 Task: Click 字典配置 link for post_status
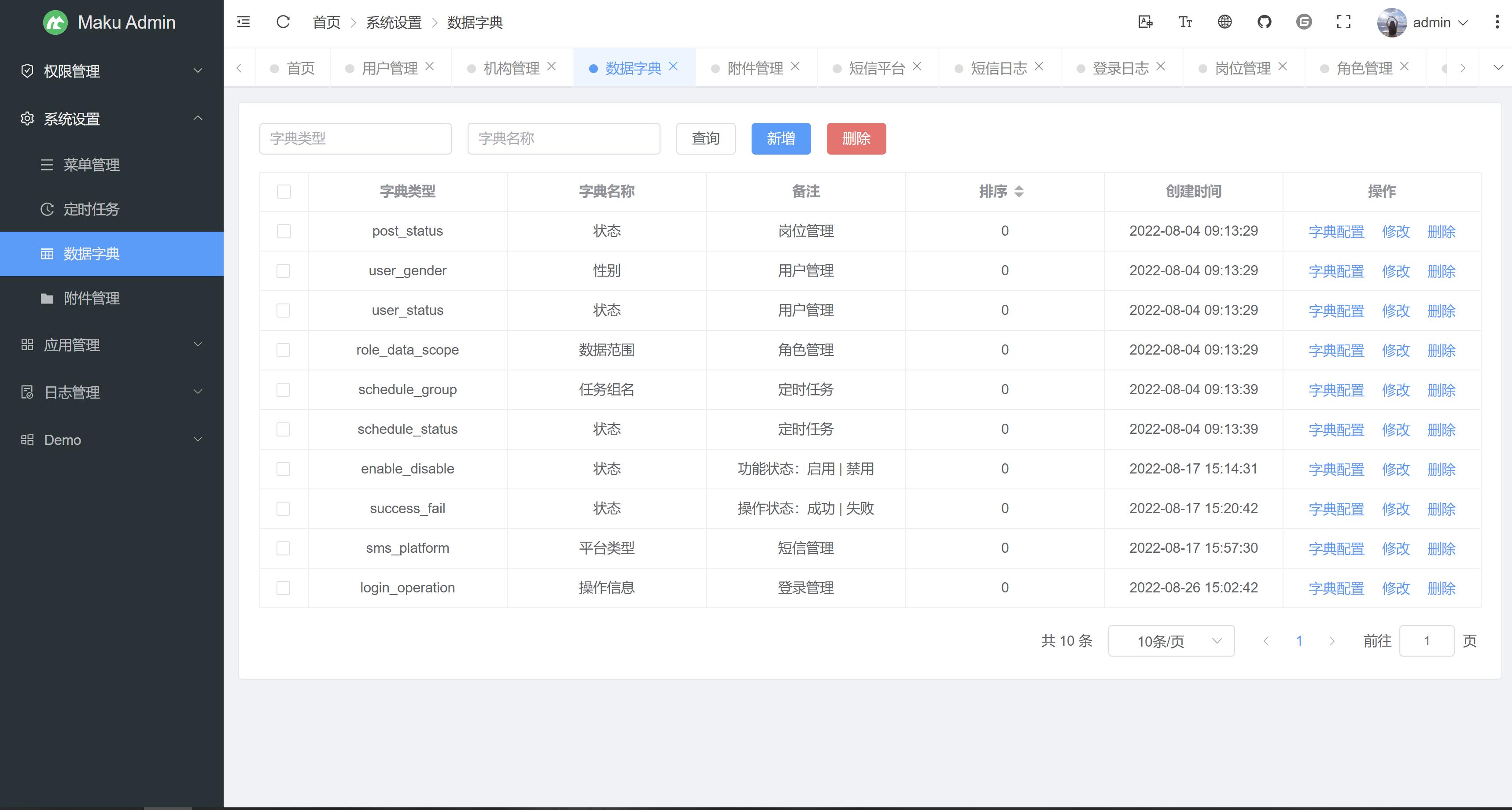pyautogui.click(x=1336, y=231)
